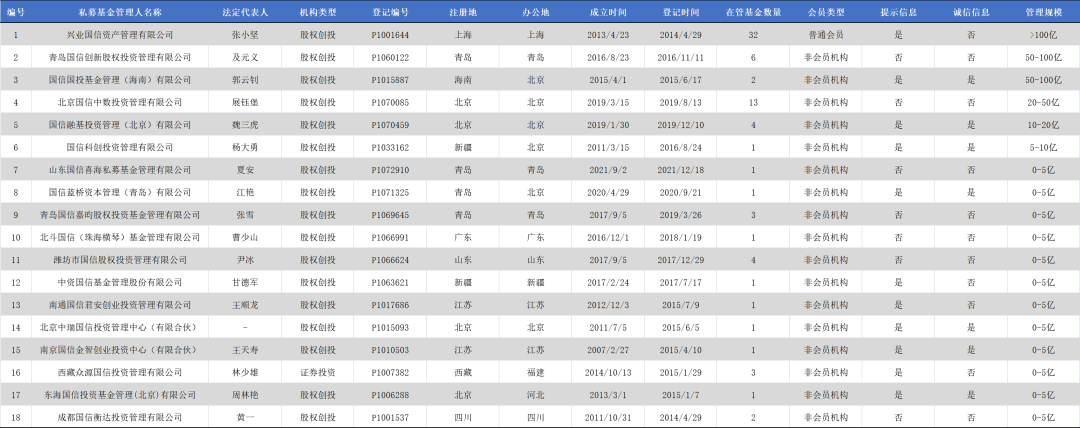Select the cell 潍坊市国信股权投资管理有限公司
The width and height of the screenshot is (1080, 428).
click(120, 261)
